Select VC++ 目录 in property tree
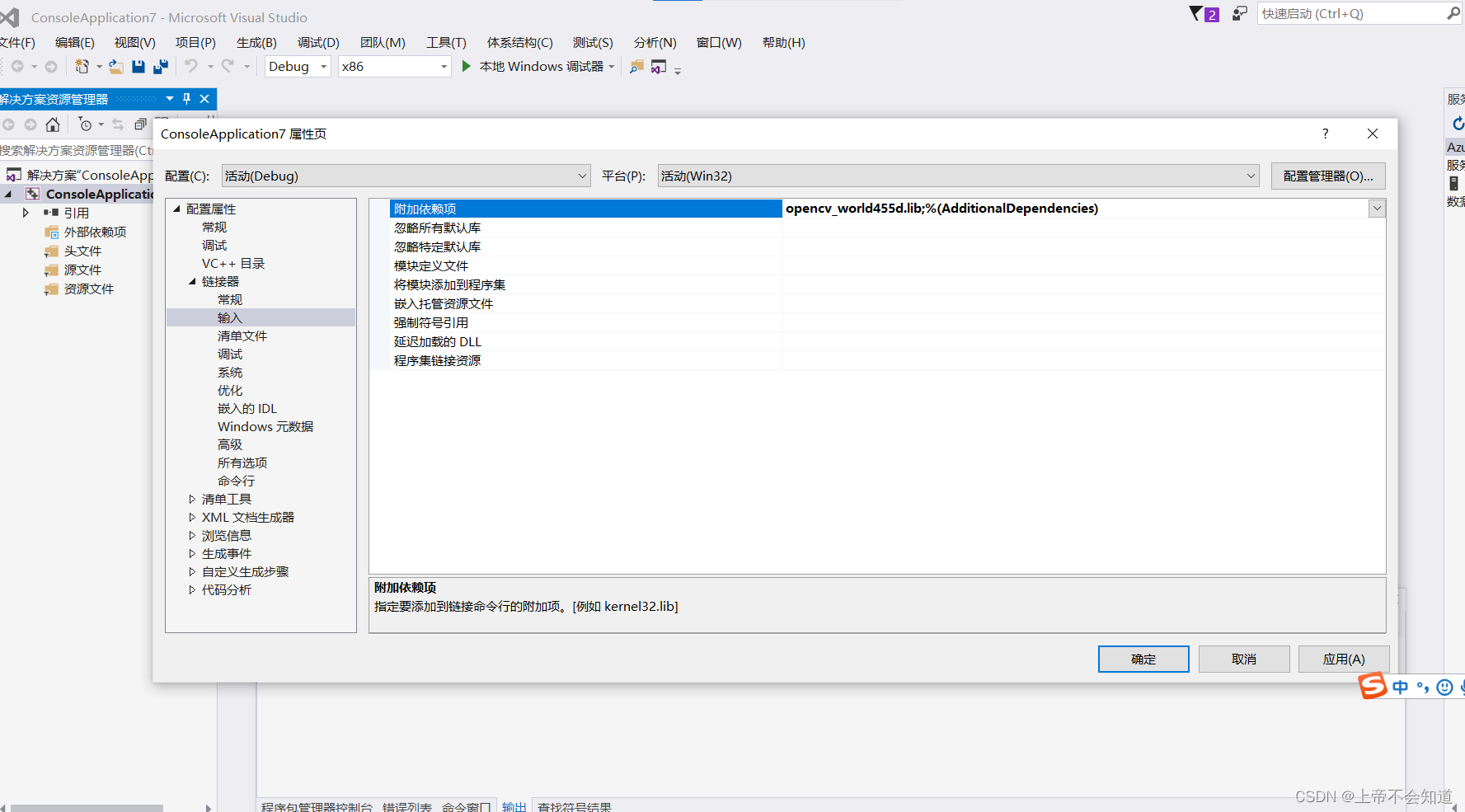Viewport: 1465px width, 812px height. 233,264
